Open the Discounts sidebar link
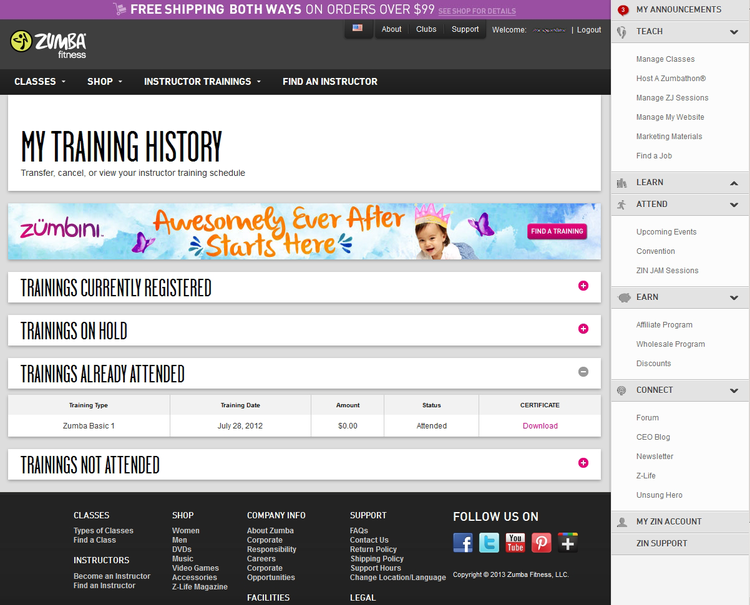Viewport: 750px width, 605px height. point(653,363)
